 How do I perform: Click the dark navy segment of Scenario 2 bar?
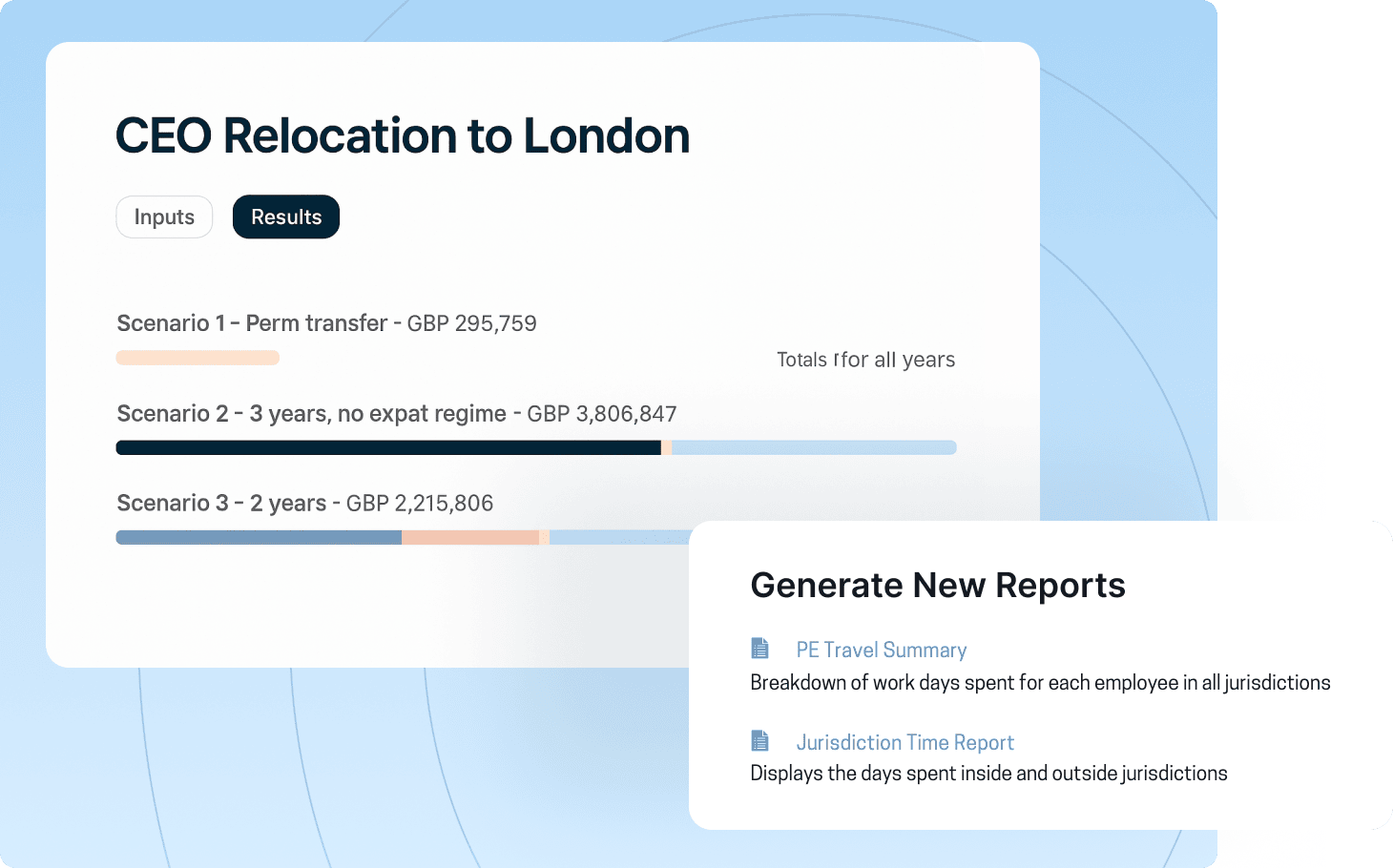(387, 447)
